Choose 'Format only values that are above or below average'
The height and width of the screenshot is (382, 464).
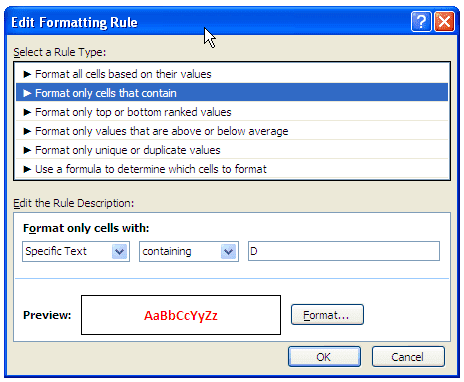pos(232,131)
